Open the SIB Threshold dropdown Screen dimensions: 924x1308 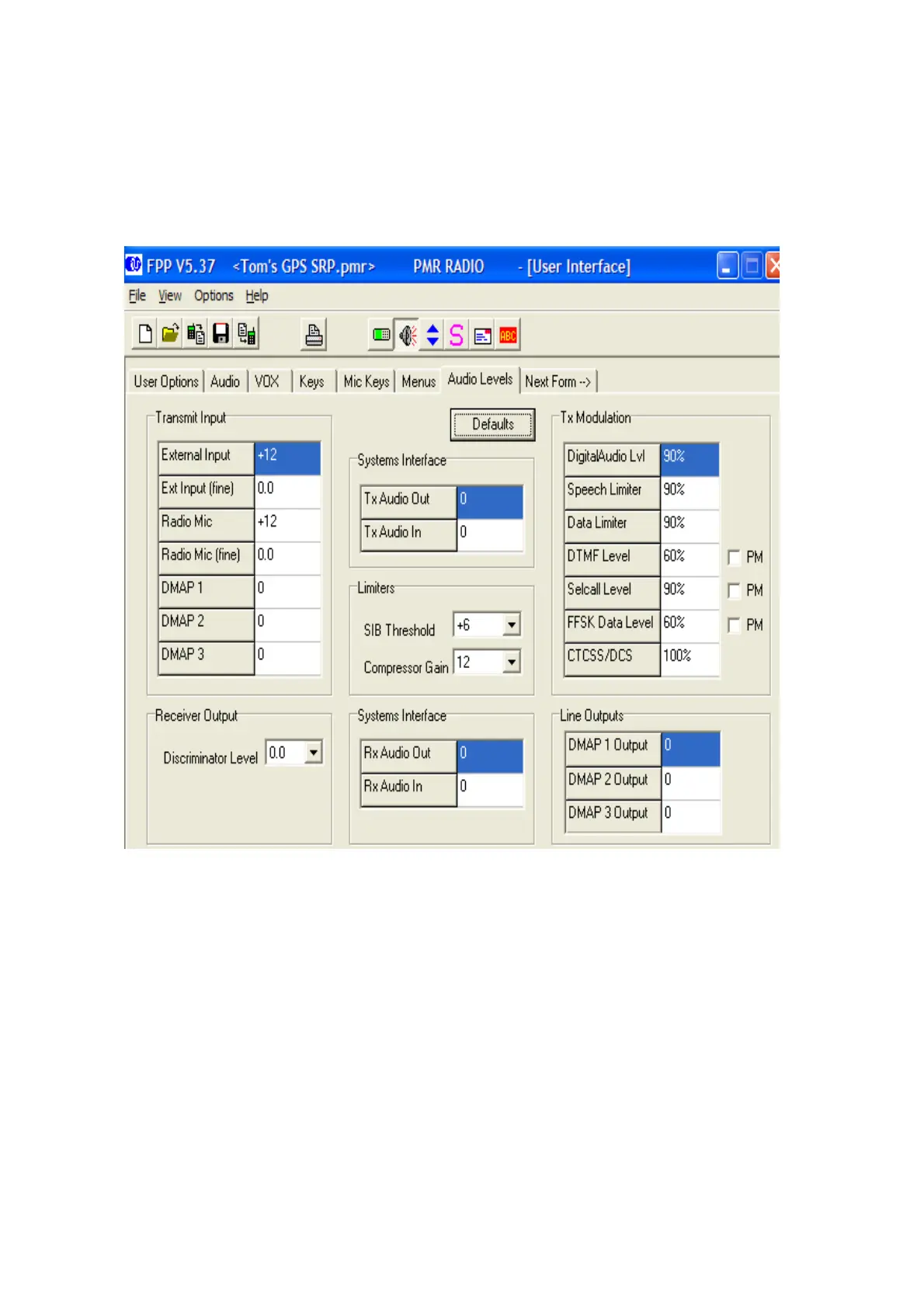coord(511,624)
